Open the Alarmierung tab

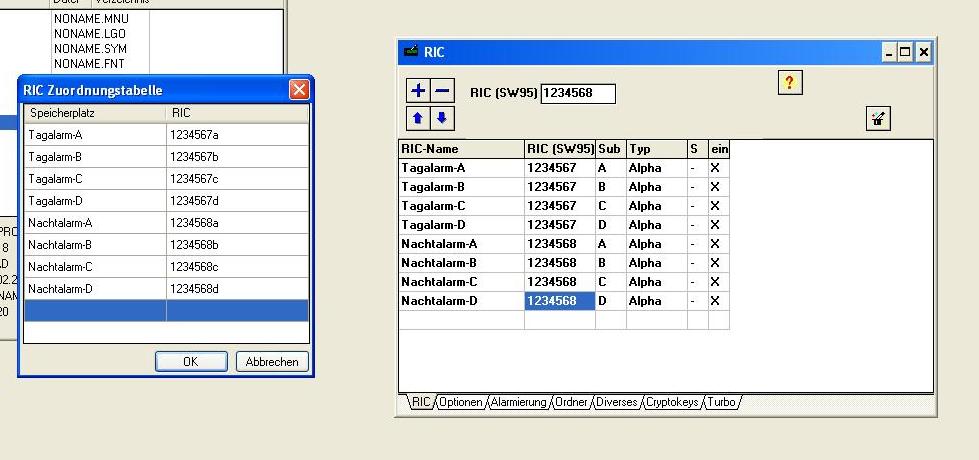click(x=518, y=402)
